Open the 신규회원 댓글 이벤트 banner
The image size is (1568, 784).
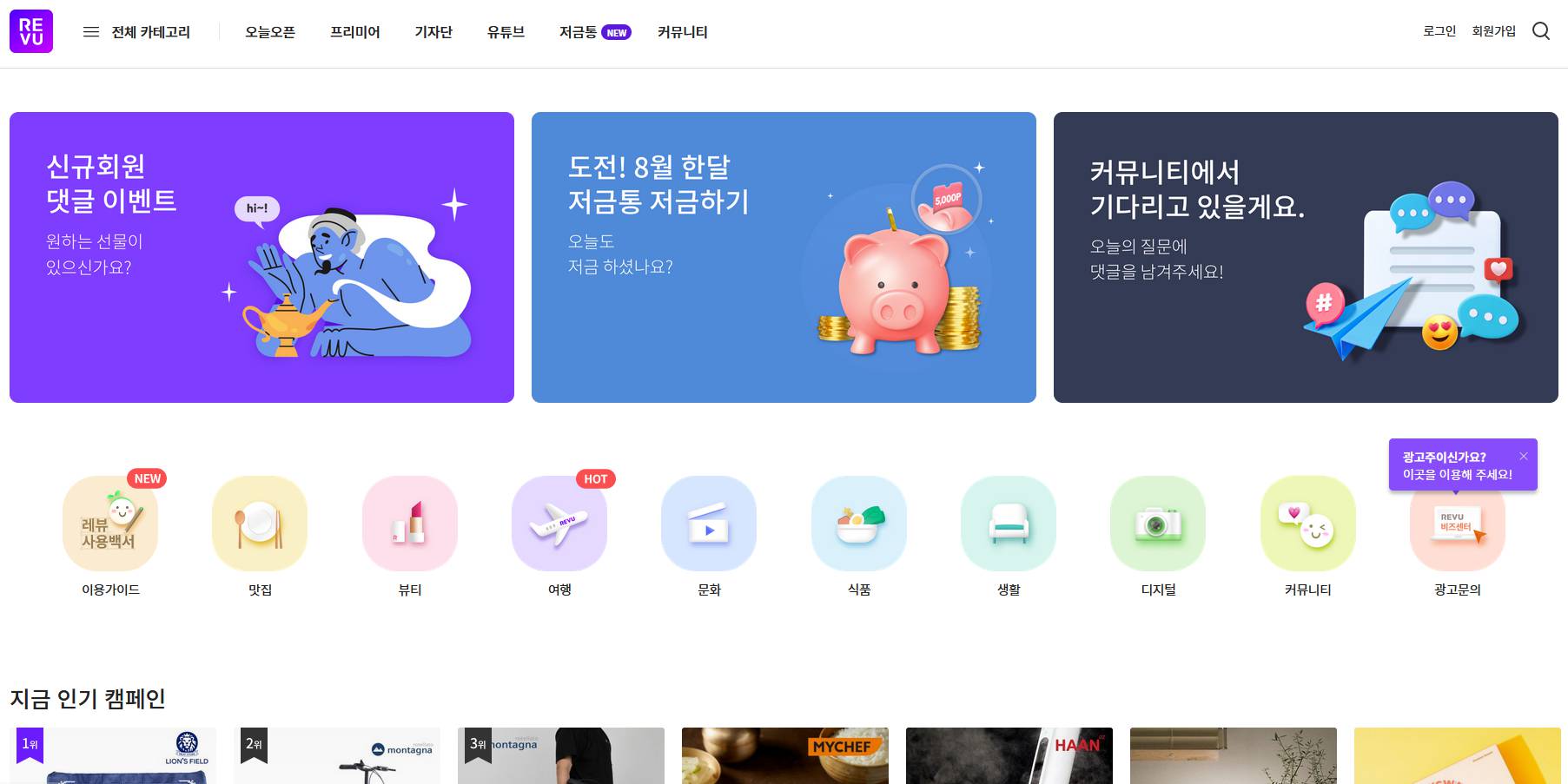(x=261, y=256)
